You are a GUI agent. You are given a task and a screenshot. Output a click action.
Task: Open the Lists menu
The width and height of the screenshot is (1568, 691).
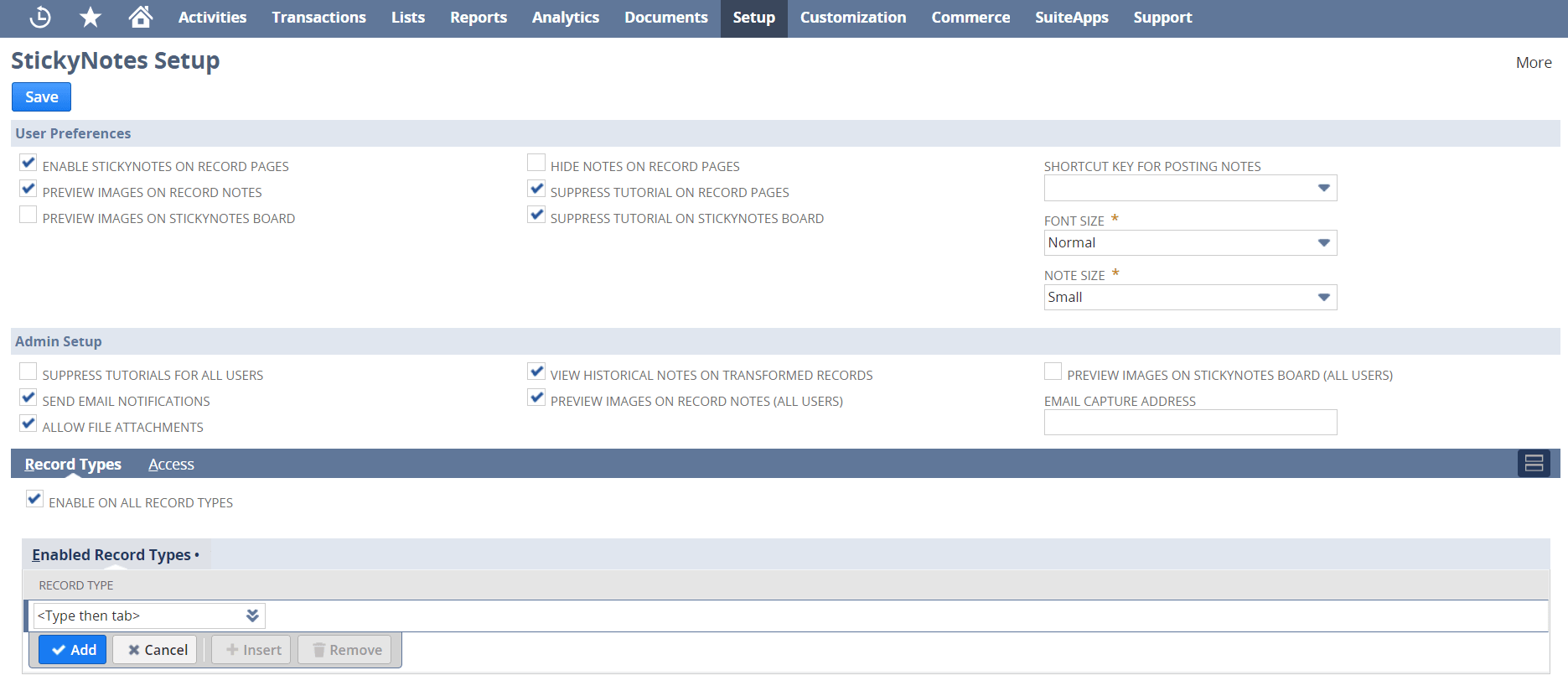pyautogui.click(x=408, y=18)
